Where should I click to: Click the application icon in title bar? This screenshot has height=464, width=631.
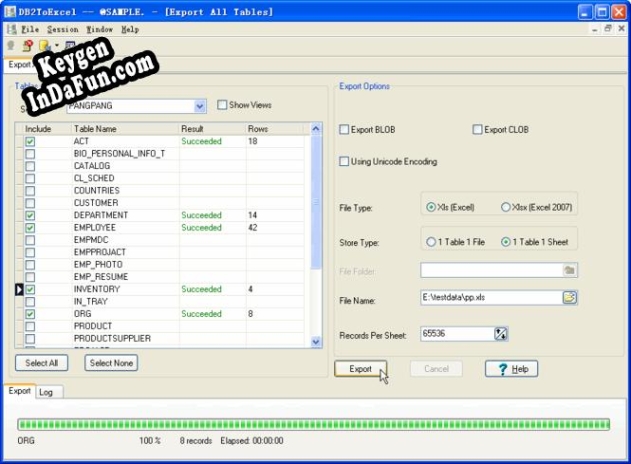click(10, 12)
